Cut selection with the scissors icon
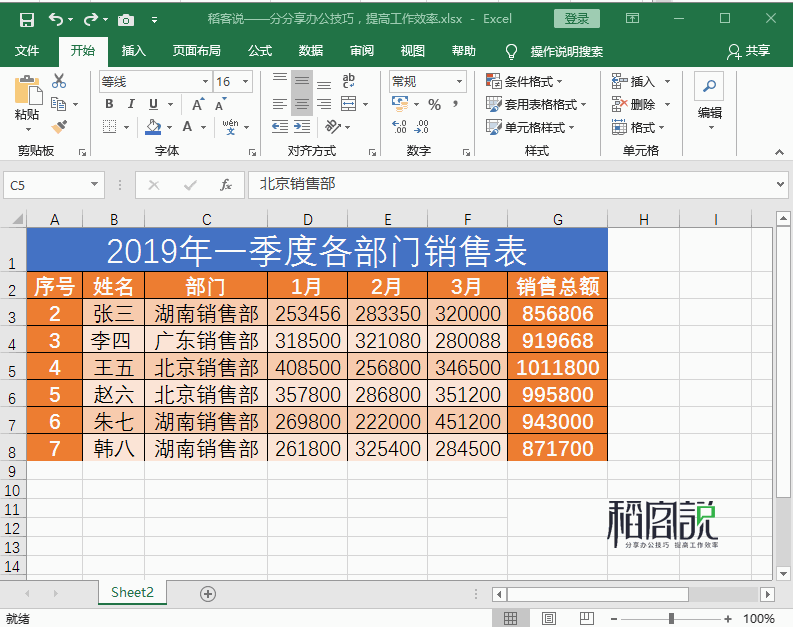This screenshot has width=793, height=627. [59, 81]
